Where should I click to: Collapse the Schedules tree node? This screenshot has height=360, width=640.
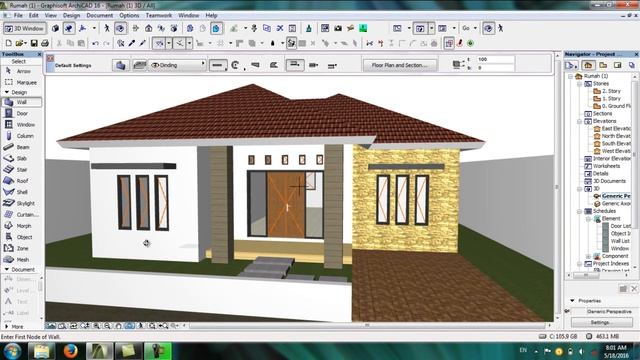coord(579,211)
